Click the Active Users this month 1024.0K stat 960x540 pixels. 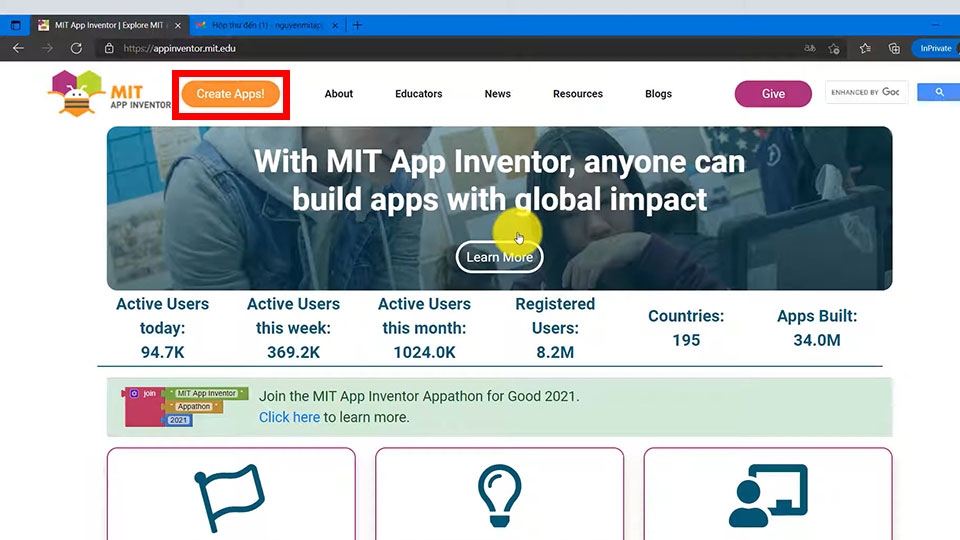pyautogui.click(x=424, y=328)
